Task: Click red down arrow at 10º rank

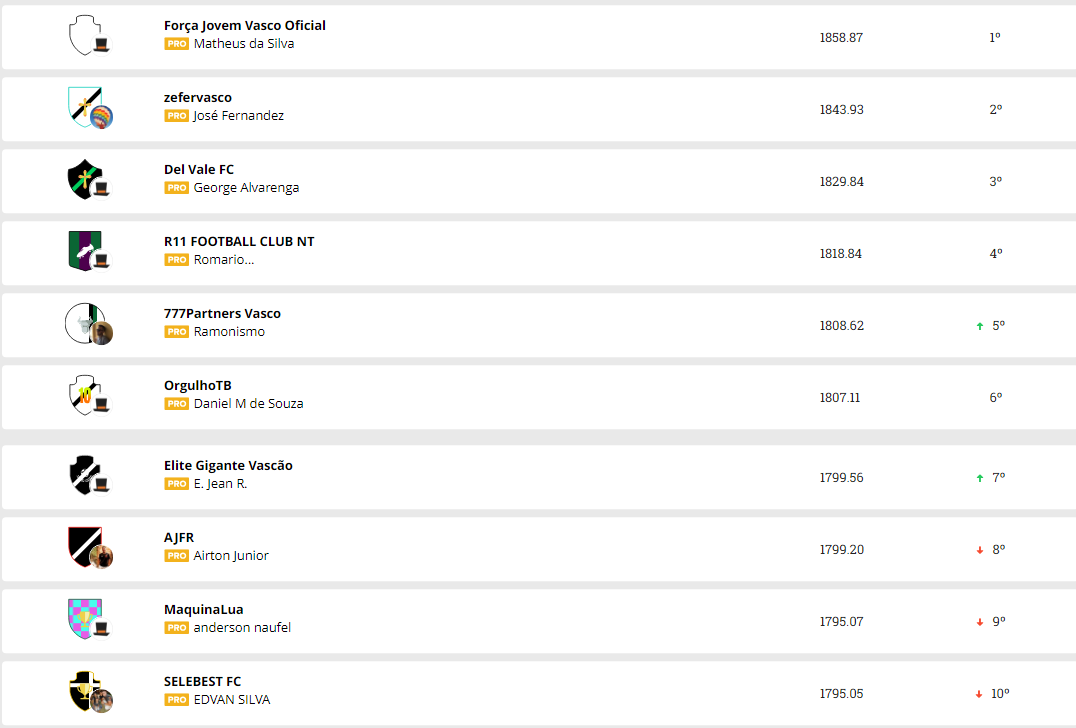Action: 978,694
